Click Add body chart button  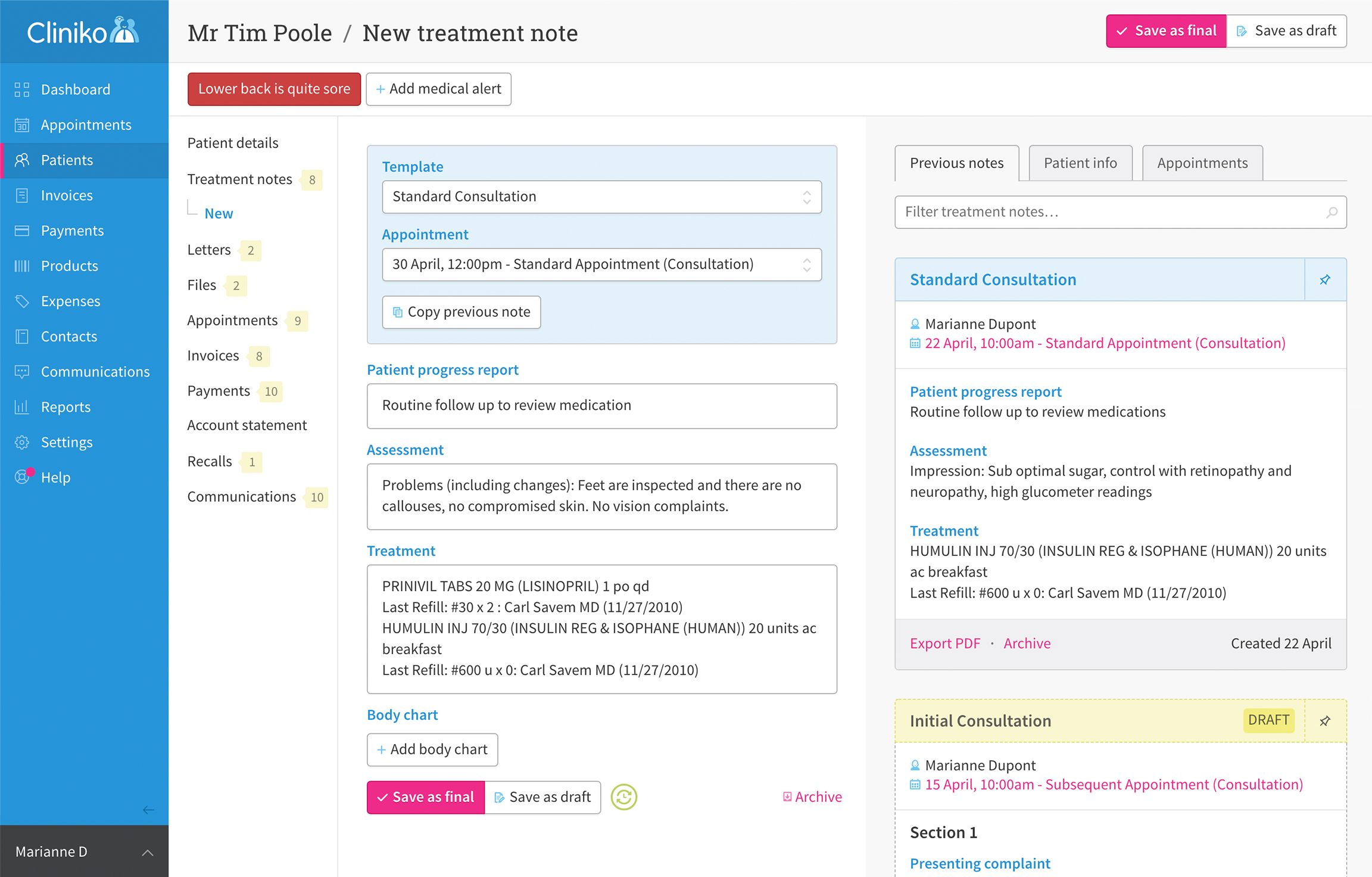tap(432, 750)
